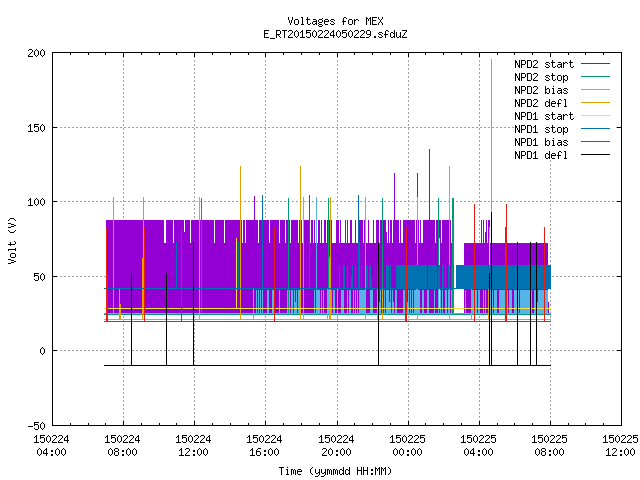
Task: Click the 'NPD1 start' legend label
Action: point(544,116)
